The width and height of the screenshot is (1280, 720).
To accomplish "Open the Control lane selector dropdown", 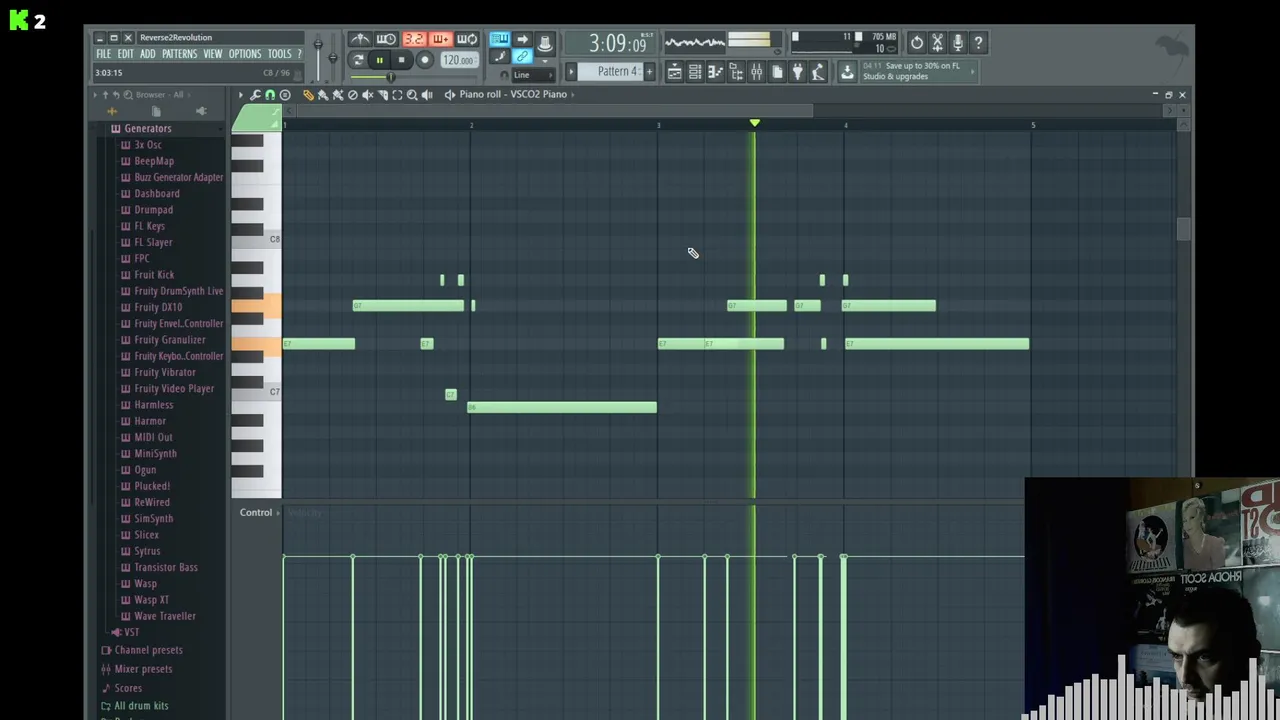I will [x=260, y=513].
